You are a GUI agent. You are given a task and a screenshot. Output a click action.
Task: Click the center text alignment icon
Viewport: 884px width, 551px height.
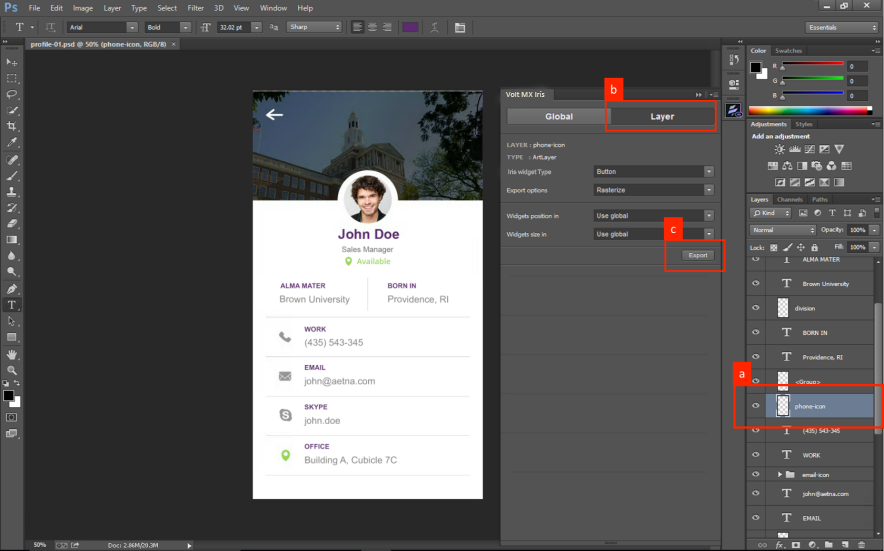(x=372, y=27)
